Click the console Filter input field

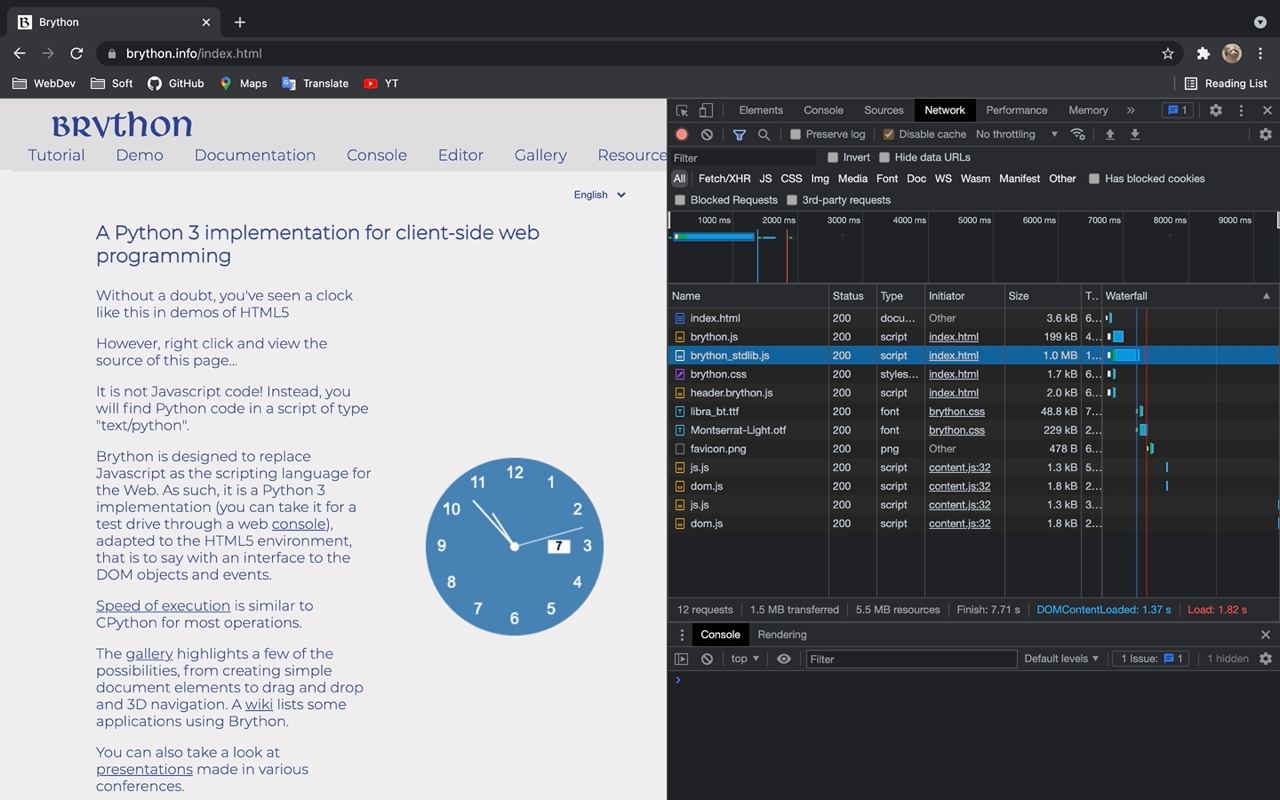(x=911, y=659)
